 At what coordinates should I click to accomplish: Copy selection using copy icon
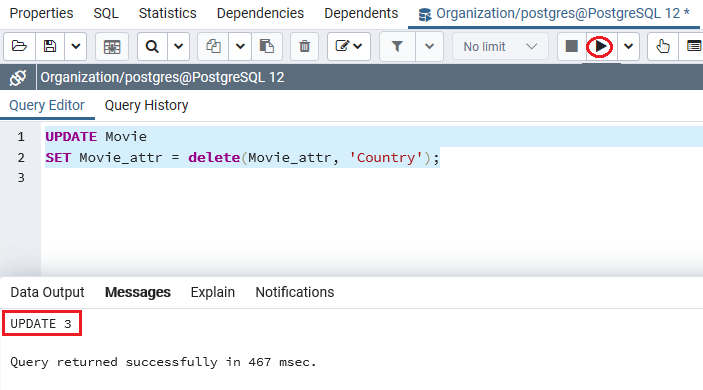(213, 46)
